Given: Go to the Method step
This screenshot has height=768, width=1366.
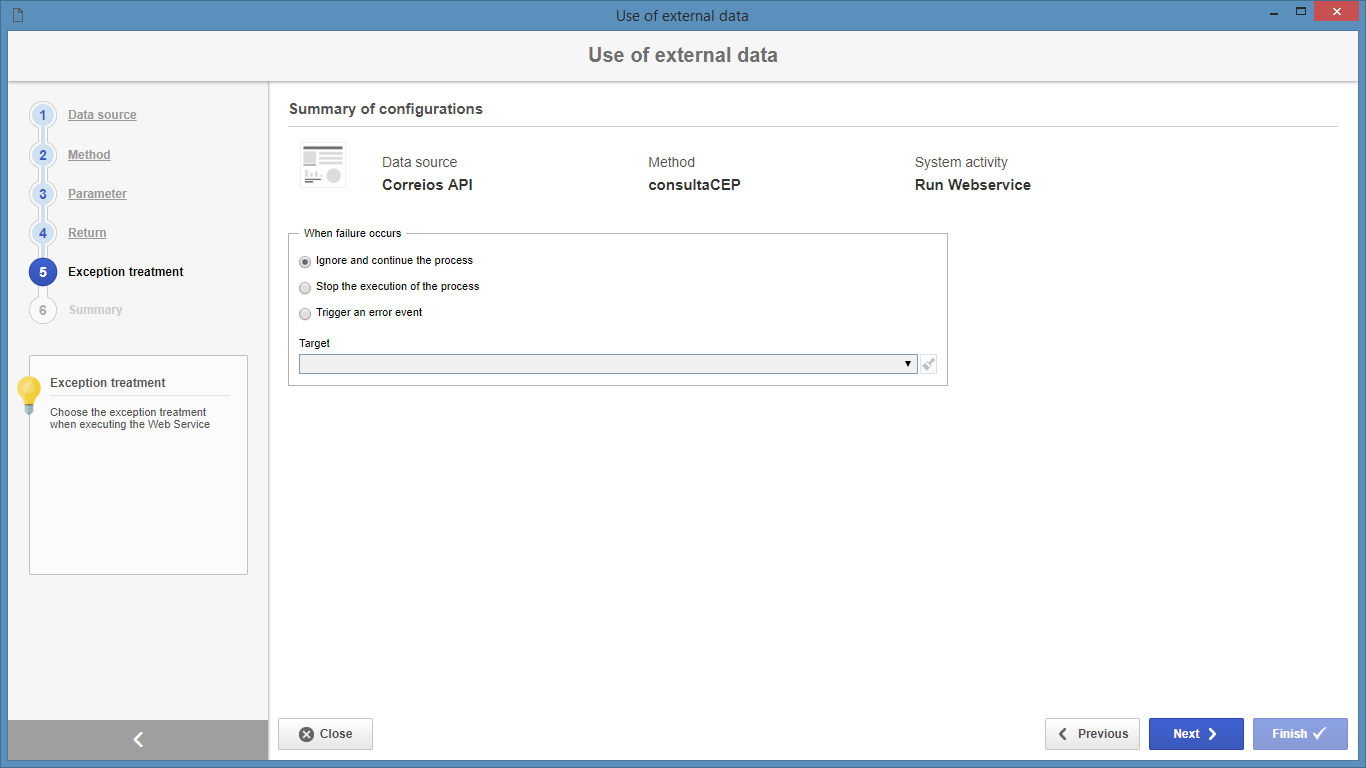Looking at the screenshot, I should pos(89,155).
